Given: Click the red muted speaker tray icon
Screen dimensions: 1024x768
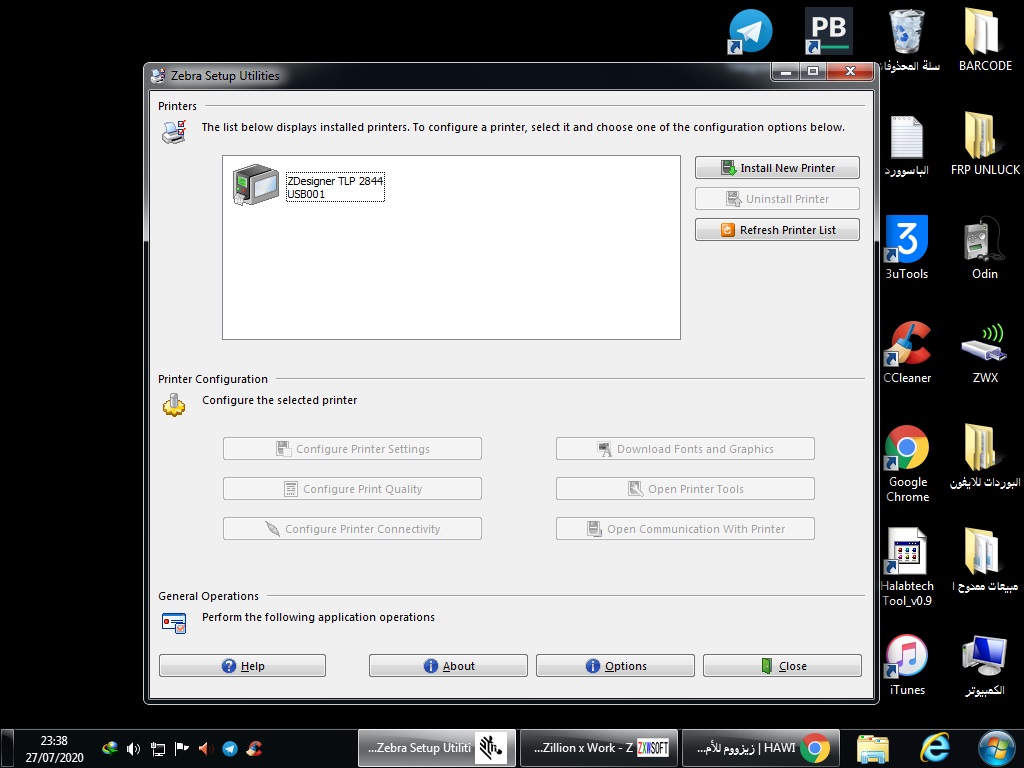Looking at the screenshot, I should (x=206, y=749).
